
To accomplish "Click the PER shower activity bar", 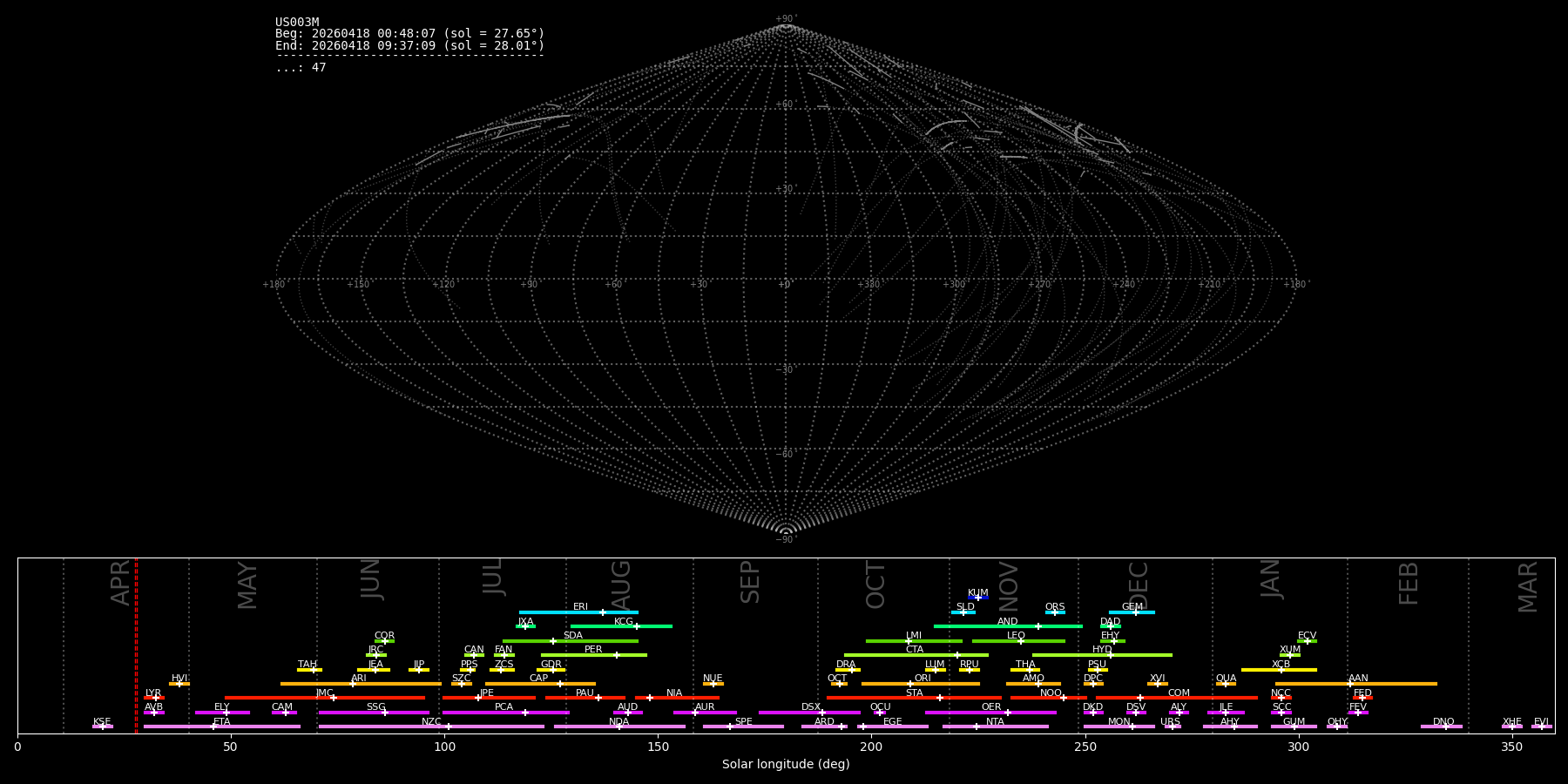I will 594,655.
